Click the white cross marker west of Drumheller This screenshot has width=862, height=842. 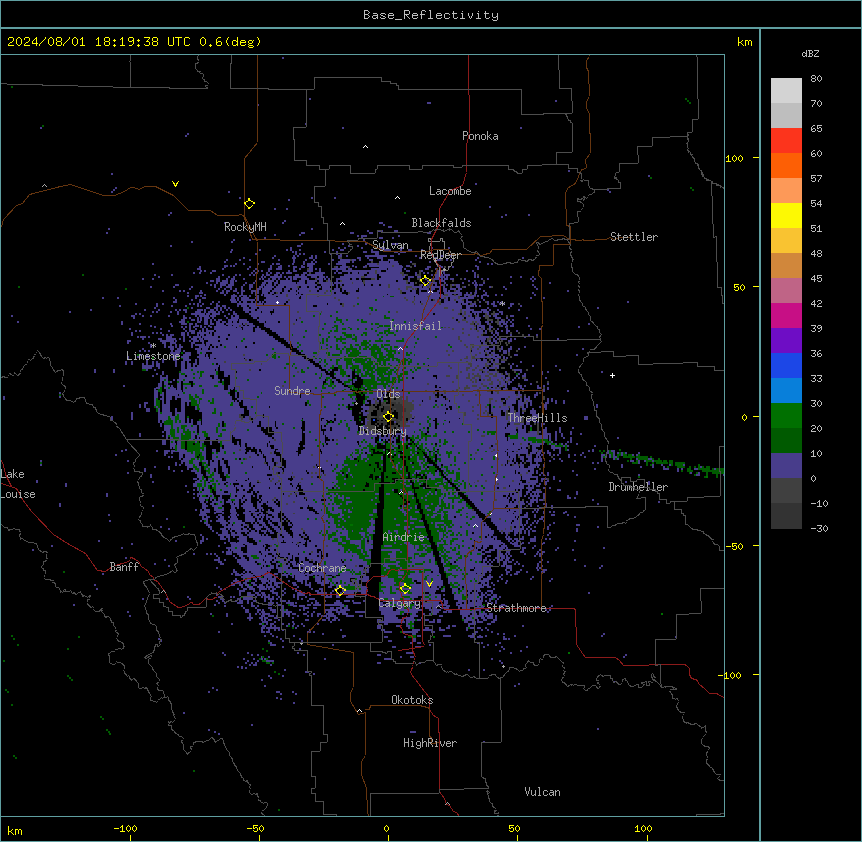coord(612,375)
